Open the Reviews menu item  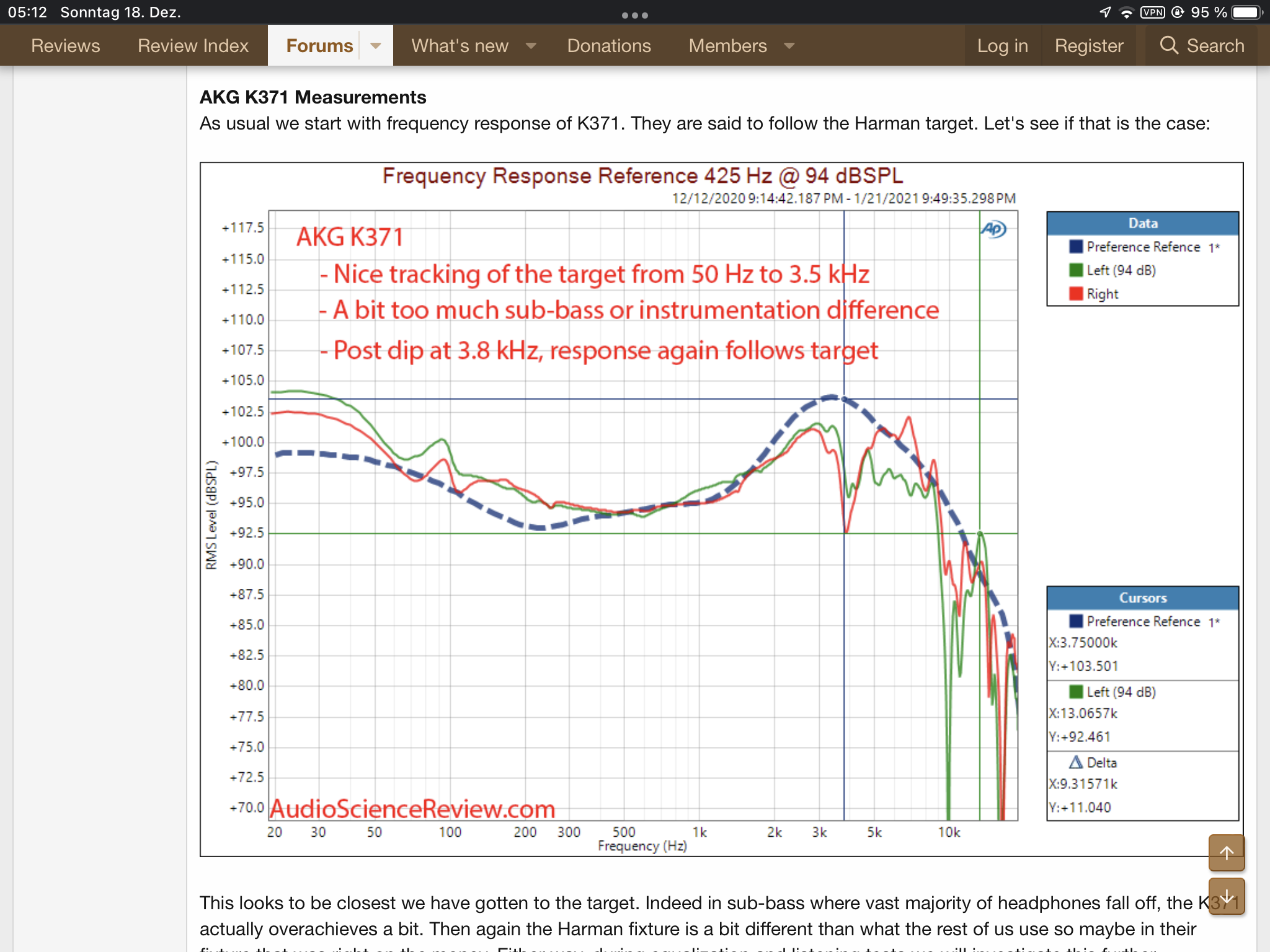pyautogui.click(x=65, y=45)
